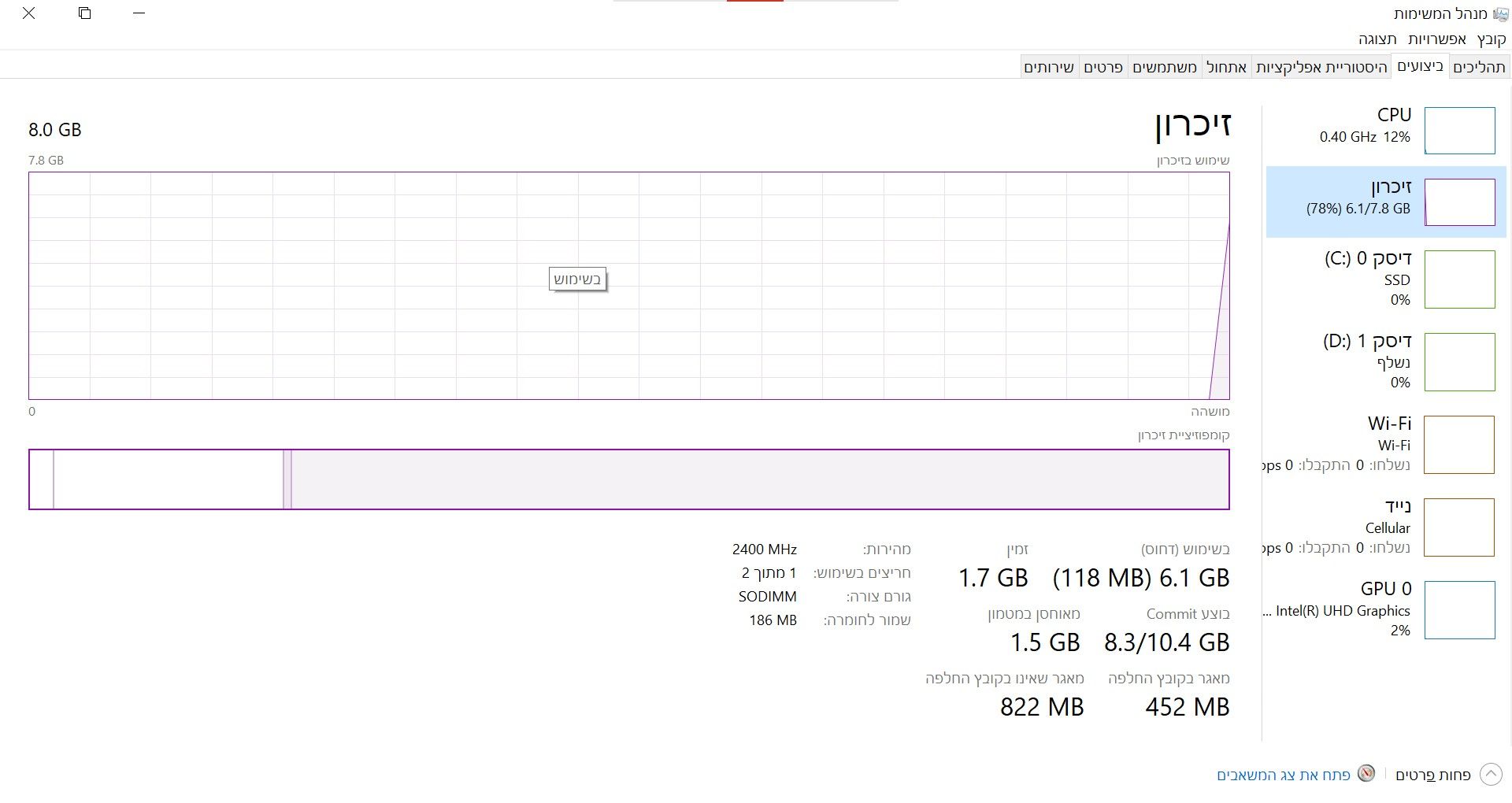
Task: Click the פחות פרטים button label
Action: click(x=1433, y=775)
